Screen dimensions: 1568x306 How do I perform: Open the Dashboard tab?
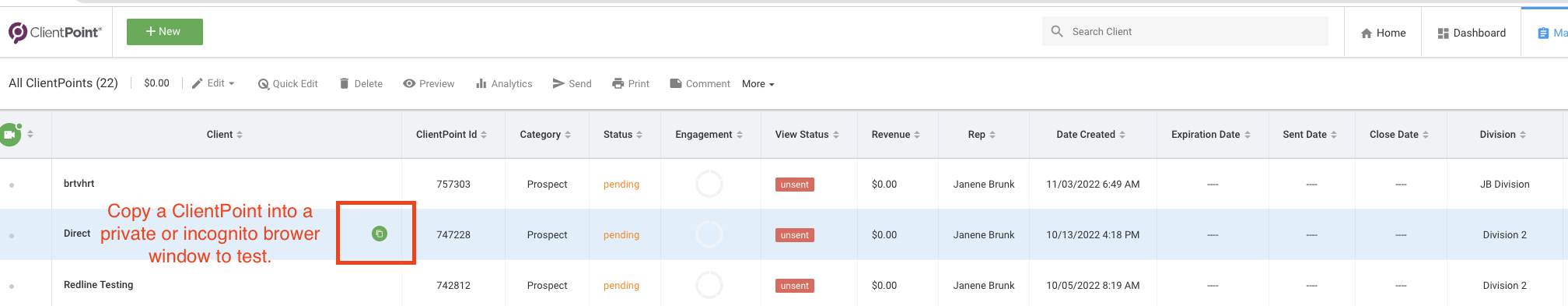[x=1472, y=33]
